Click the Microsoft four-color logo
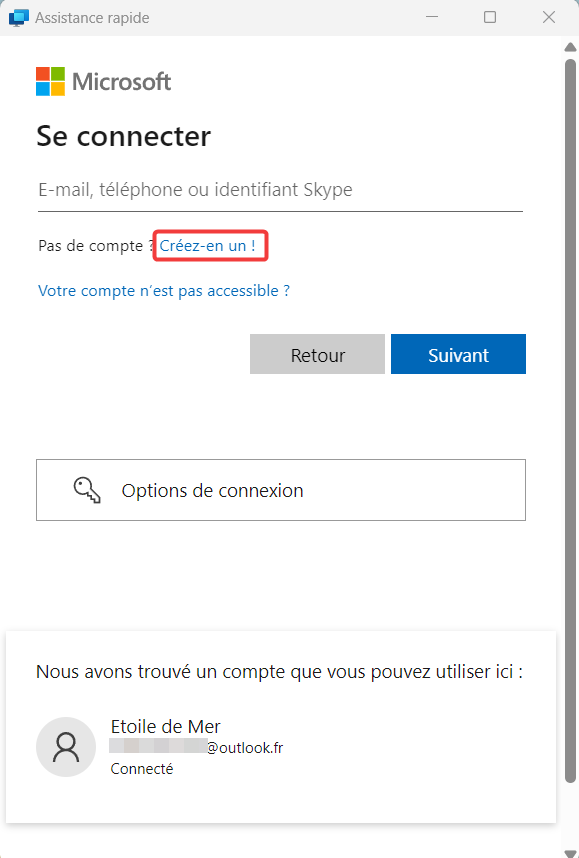Viewport: 579px width, 858px height. pos(50,82)
